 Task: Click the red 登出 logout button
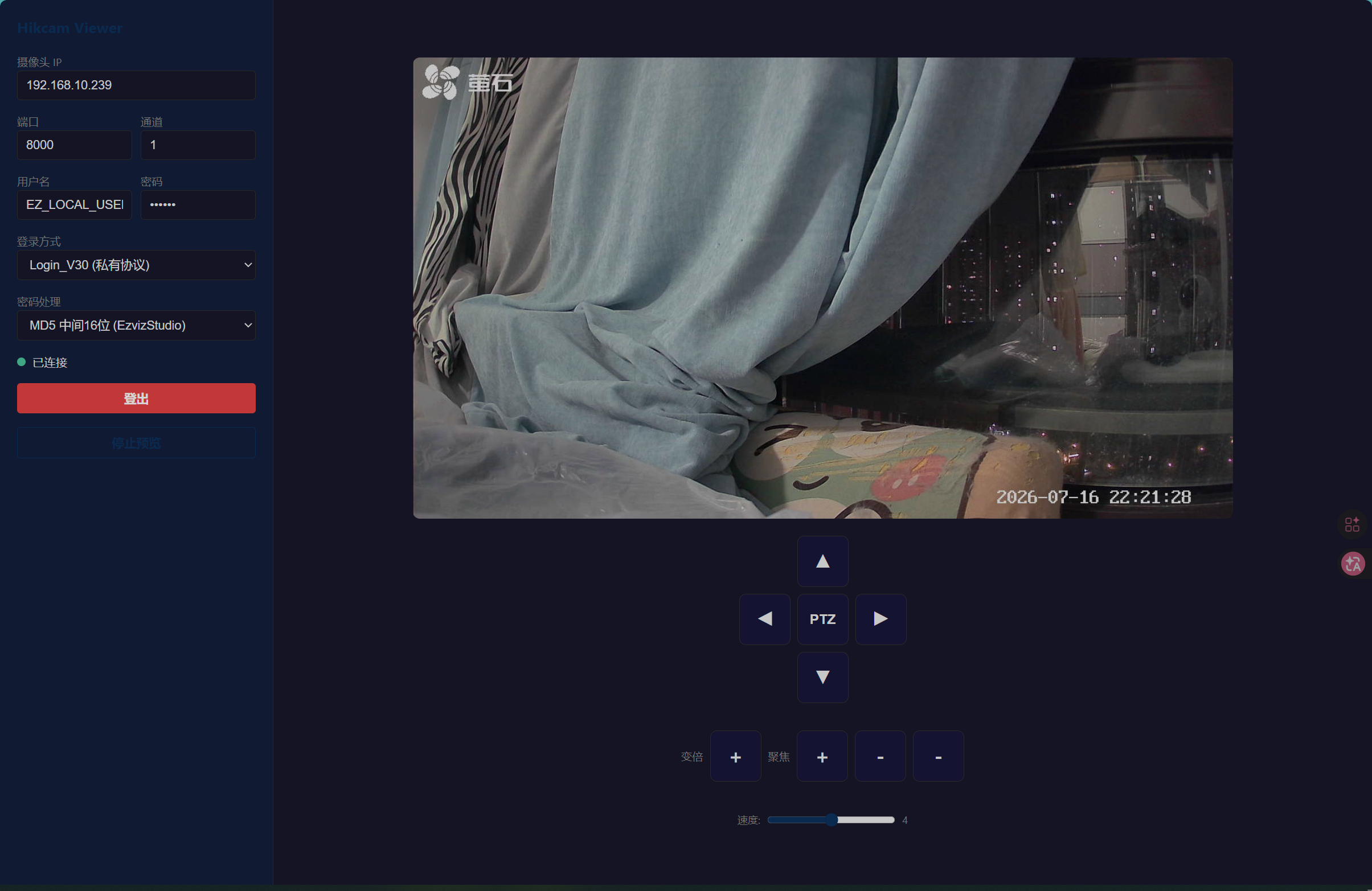click(x=136, y=398)
